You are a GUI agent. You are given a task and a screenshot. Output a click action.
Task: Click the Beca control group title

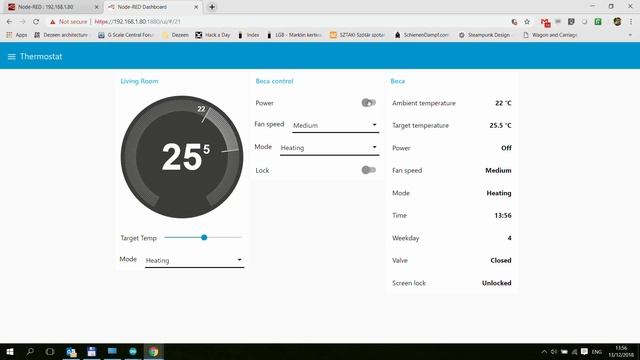pos(274,81)
